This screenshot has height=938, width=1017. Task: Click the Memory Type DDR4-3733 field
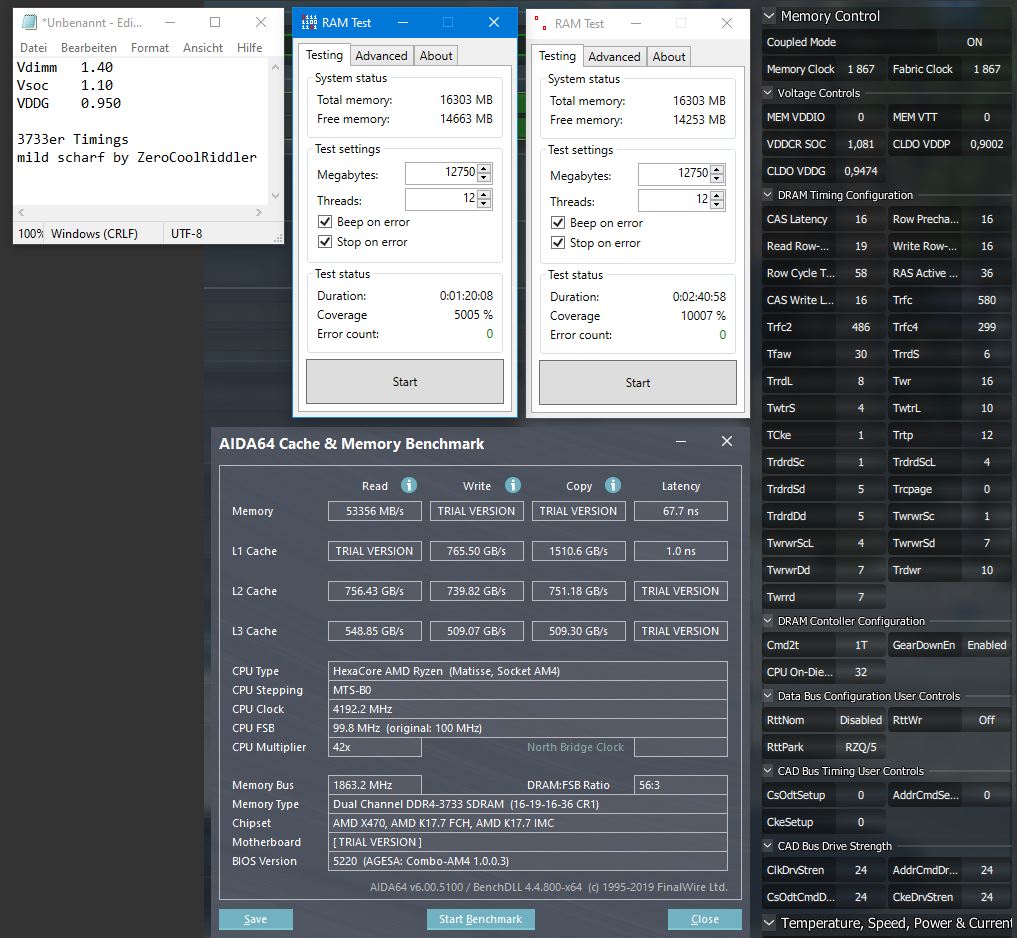528,804
